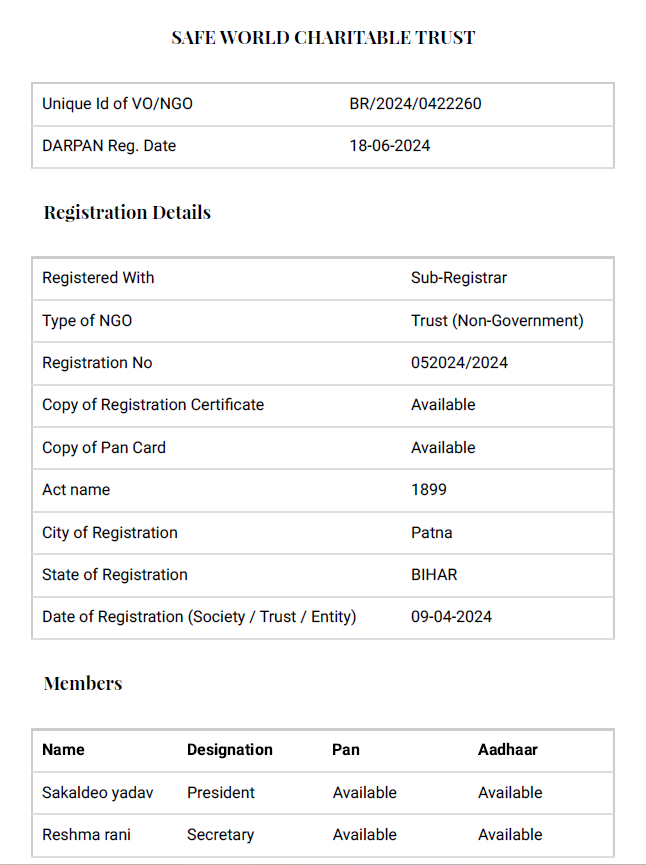This screenshot has width=646, height=865.
Task: Select the city value Patna
Action: (x=431, y=533)
